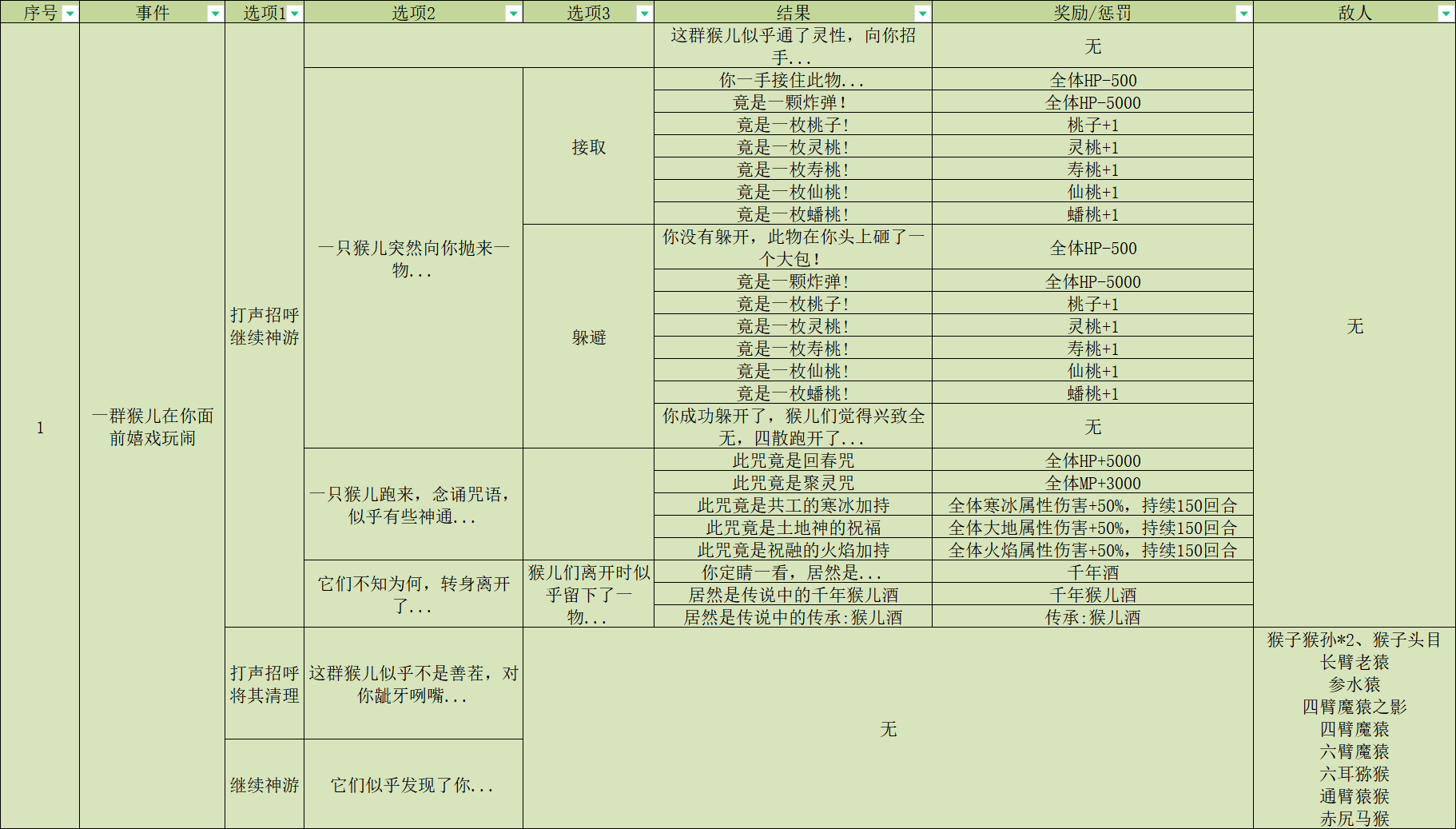Select reward cell 全体MP+3000
Viewport: 1456px width, 829px height.
[x=1092, y=482]
